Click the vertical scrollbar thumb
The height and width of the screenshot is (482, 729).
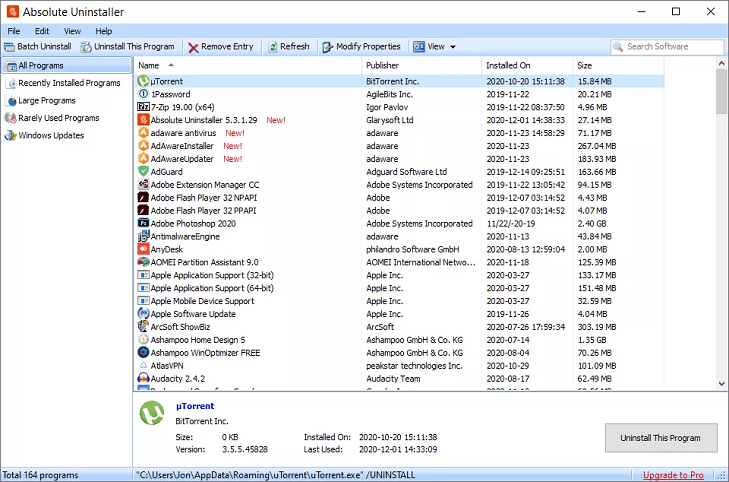721,91
